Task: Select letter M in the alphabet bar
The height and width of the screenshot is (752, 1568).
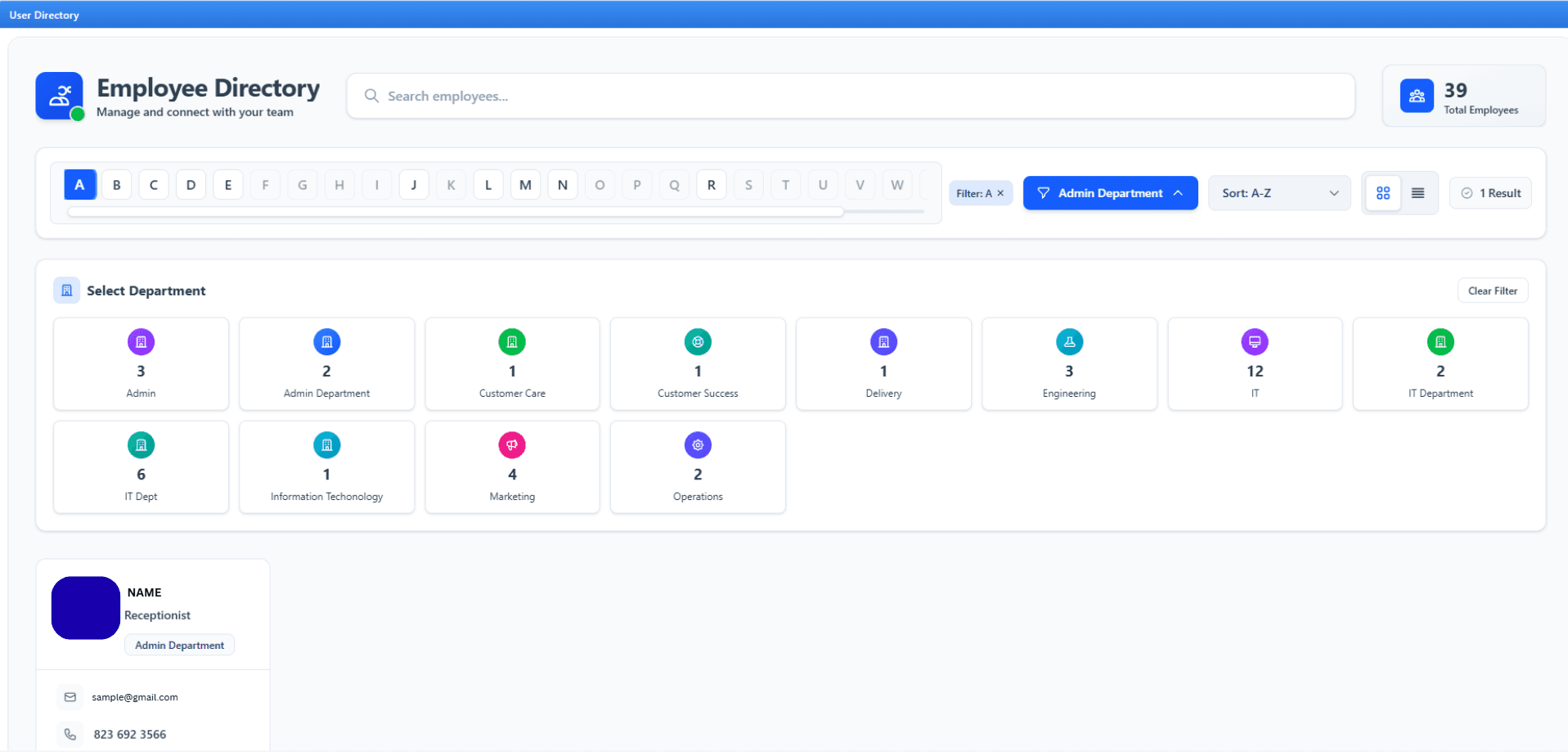Action: pyautogui.click(x=525, y=184)
